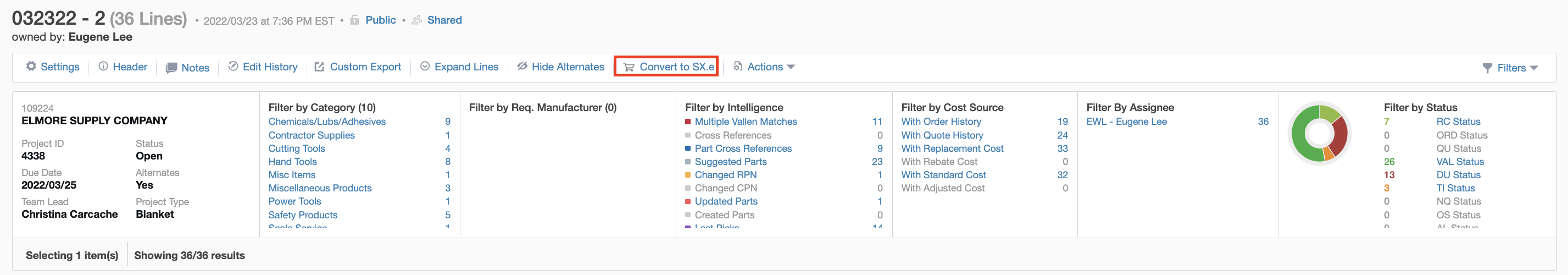1568x275 pixels.
Task: Filter by assignee EWL - Eugene Lee
Action: (x=1126, y=122)
